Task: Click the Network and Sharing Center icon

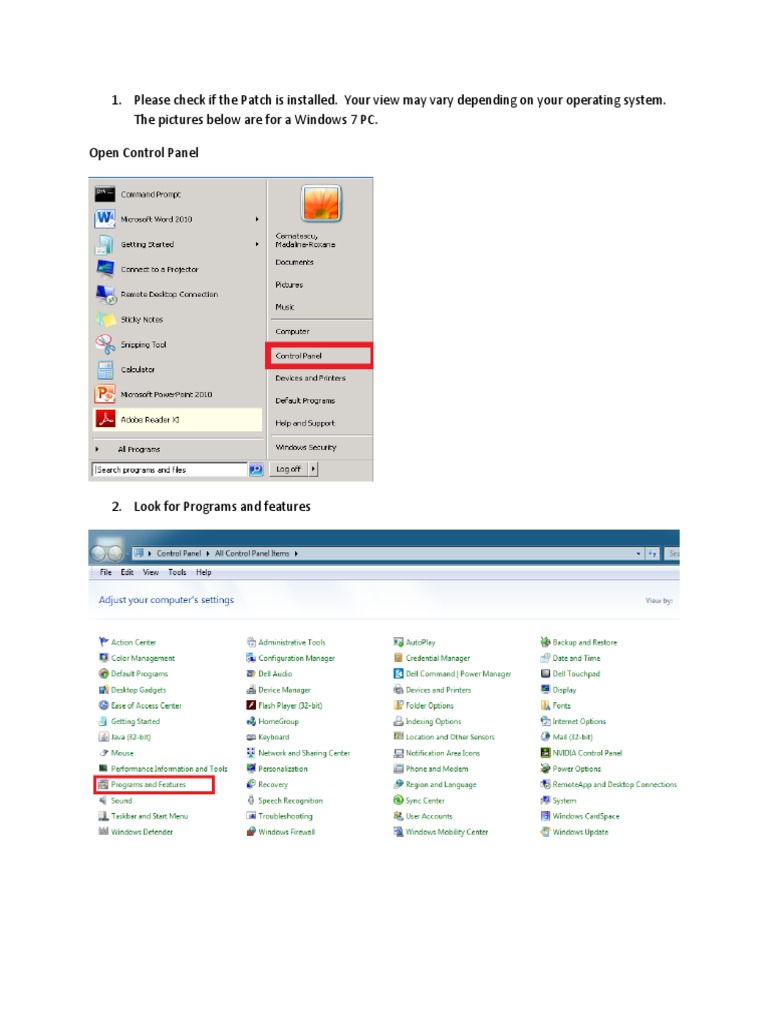Action: [251, 752]
